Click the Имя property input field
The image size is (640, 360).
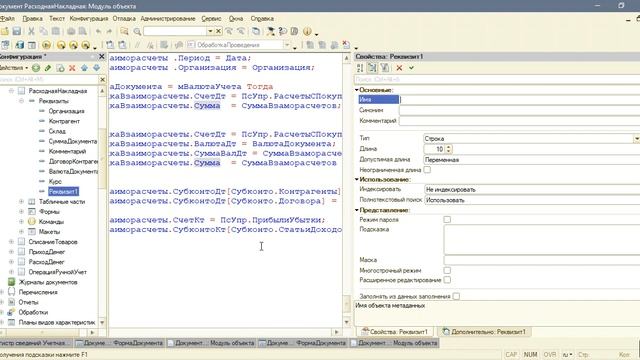520,99
